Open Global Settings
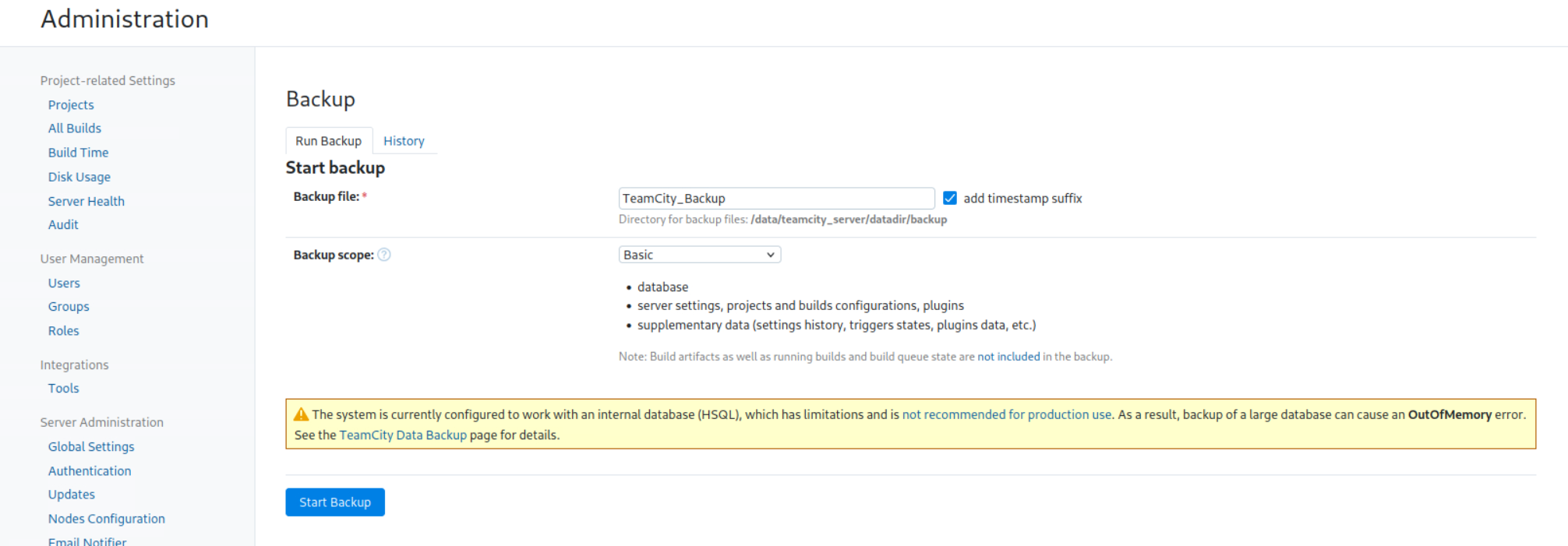Image resolution: width=1568 pixels, height=546 pixels. tap(91, 447)
